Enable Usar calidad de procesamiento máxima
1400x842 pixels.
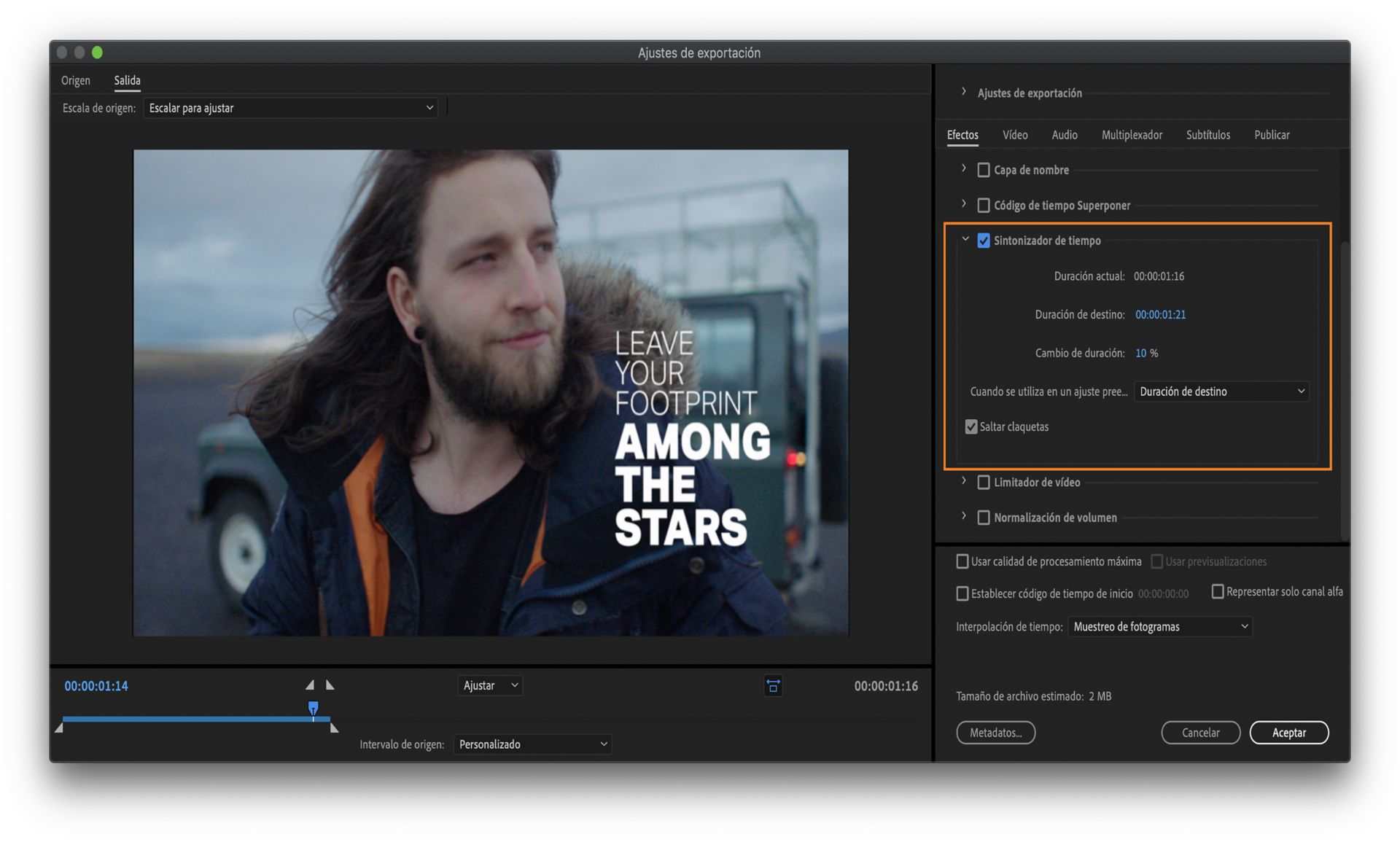tap(962, 561)
